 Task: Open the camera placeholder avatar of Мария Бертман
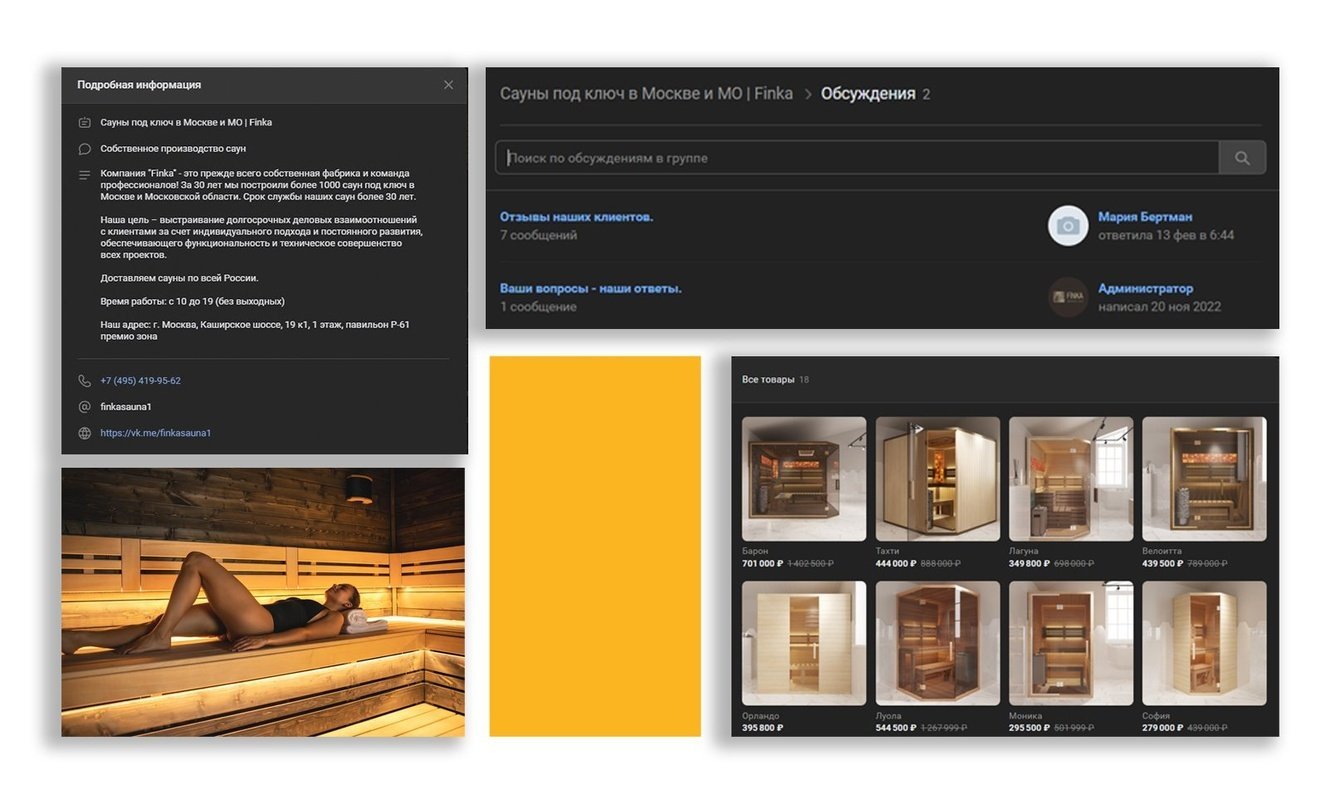click(x=1068, y=226)
